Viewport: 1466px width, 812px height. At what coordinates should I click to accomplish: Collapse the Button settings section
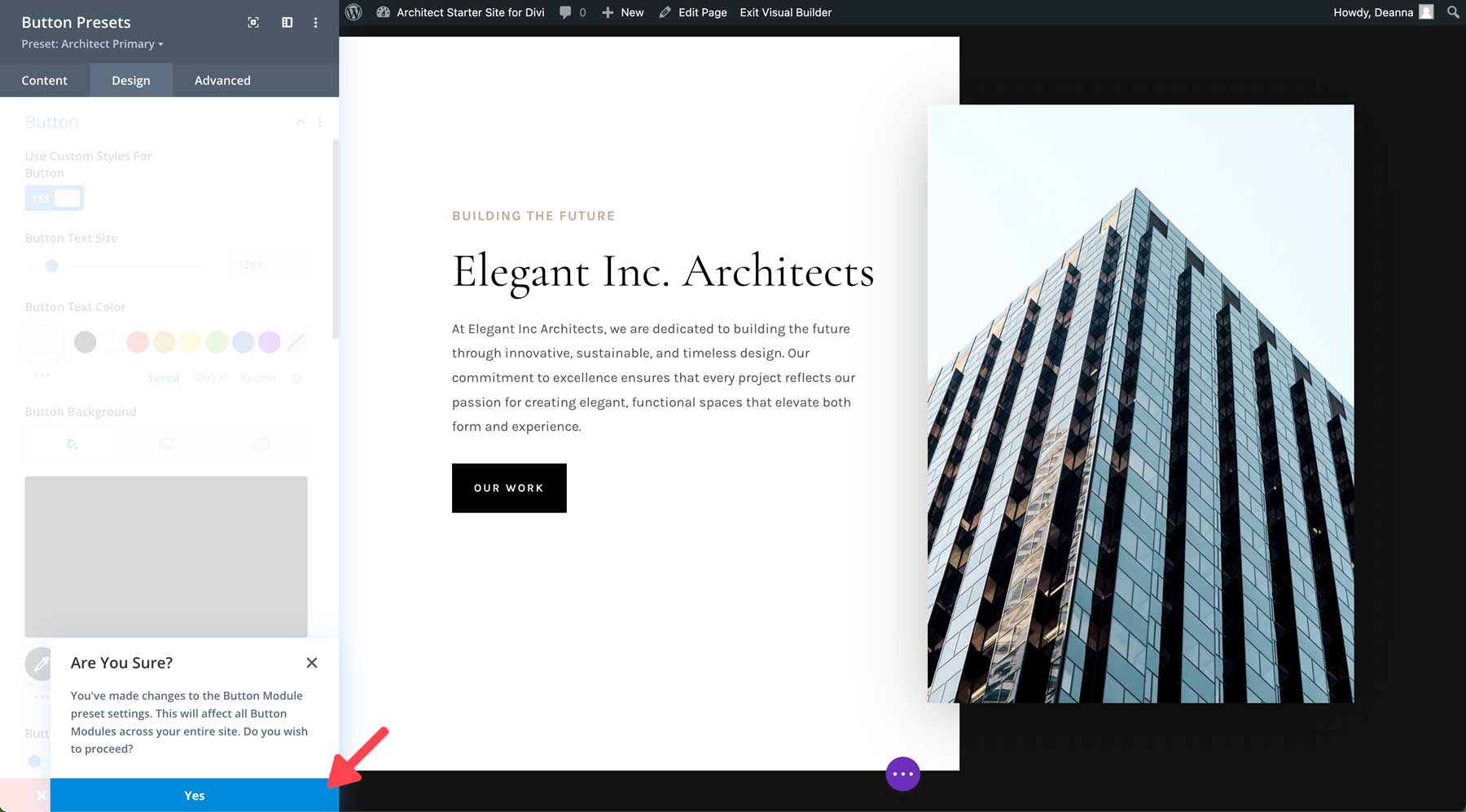point(300,121)
